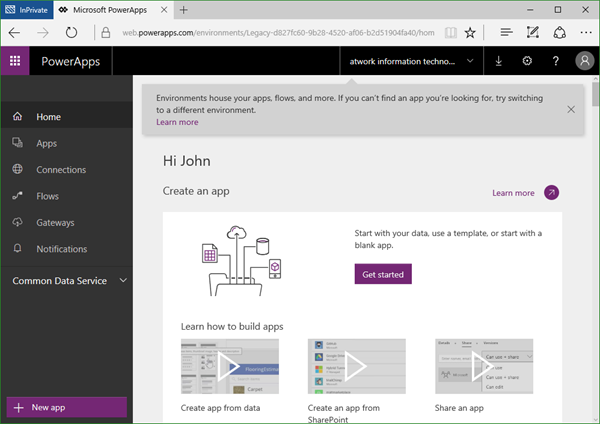Image resolution: width=600 pixels, height=424 pixels.
Task: Open the user account avatar icon
Action: (585, 61)
